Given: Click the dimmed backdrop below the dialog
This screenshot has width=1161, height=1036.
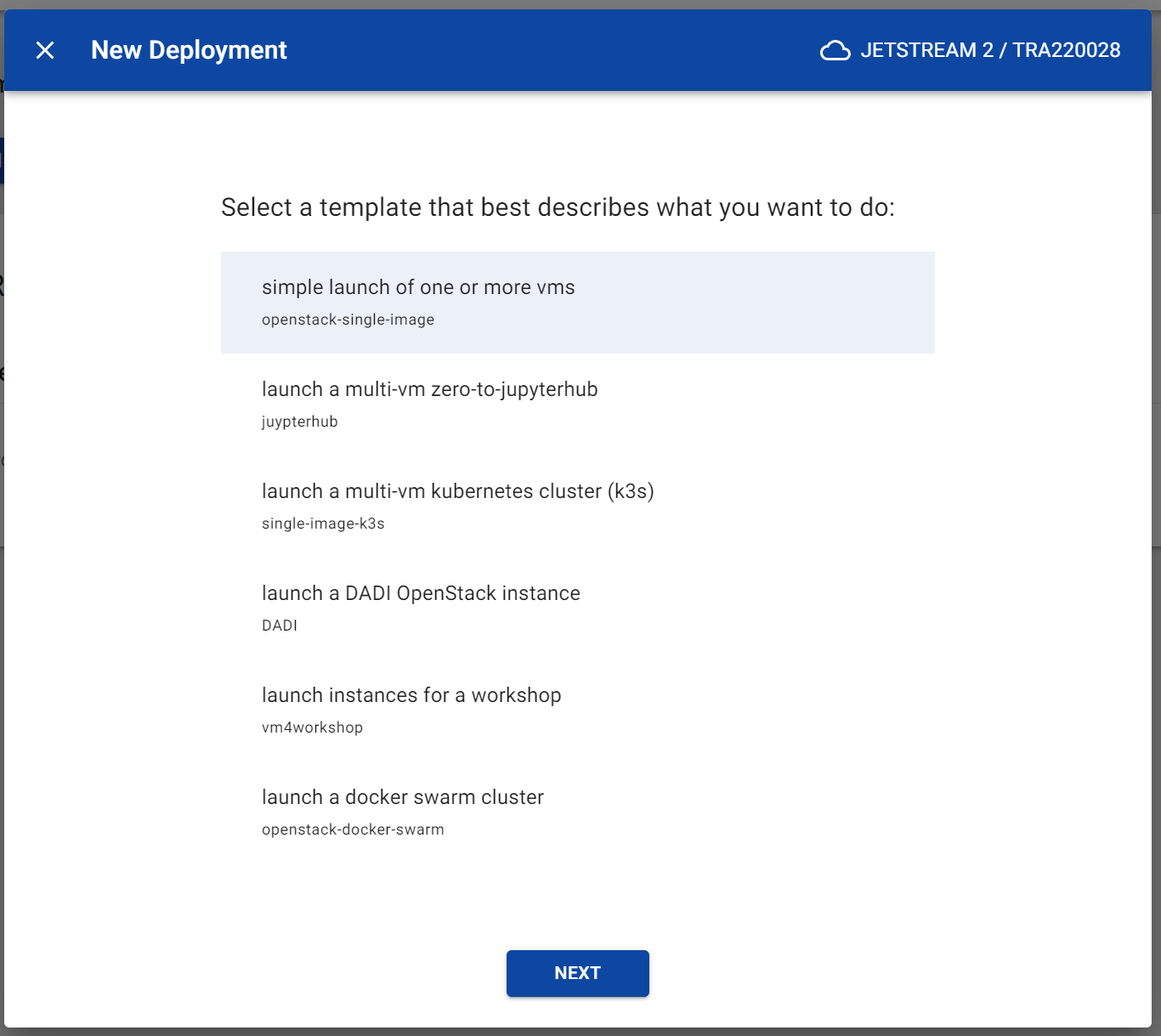Looking at the screenshot, I should [x=580, y=1032].
